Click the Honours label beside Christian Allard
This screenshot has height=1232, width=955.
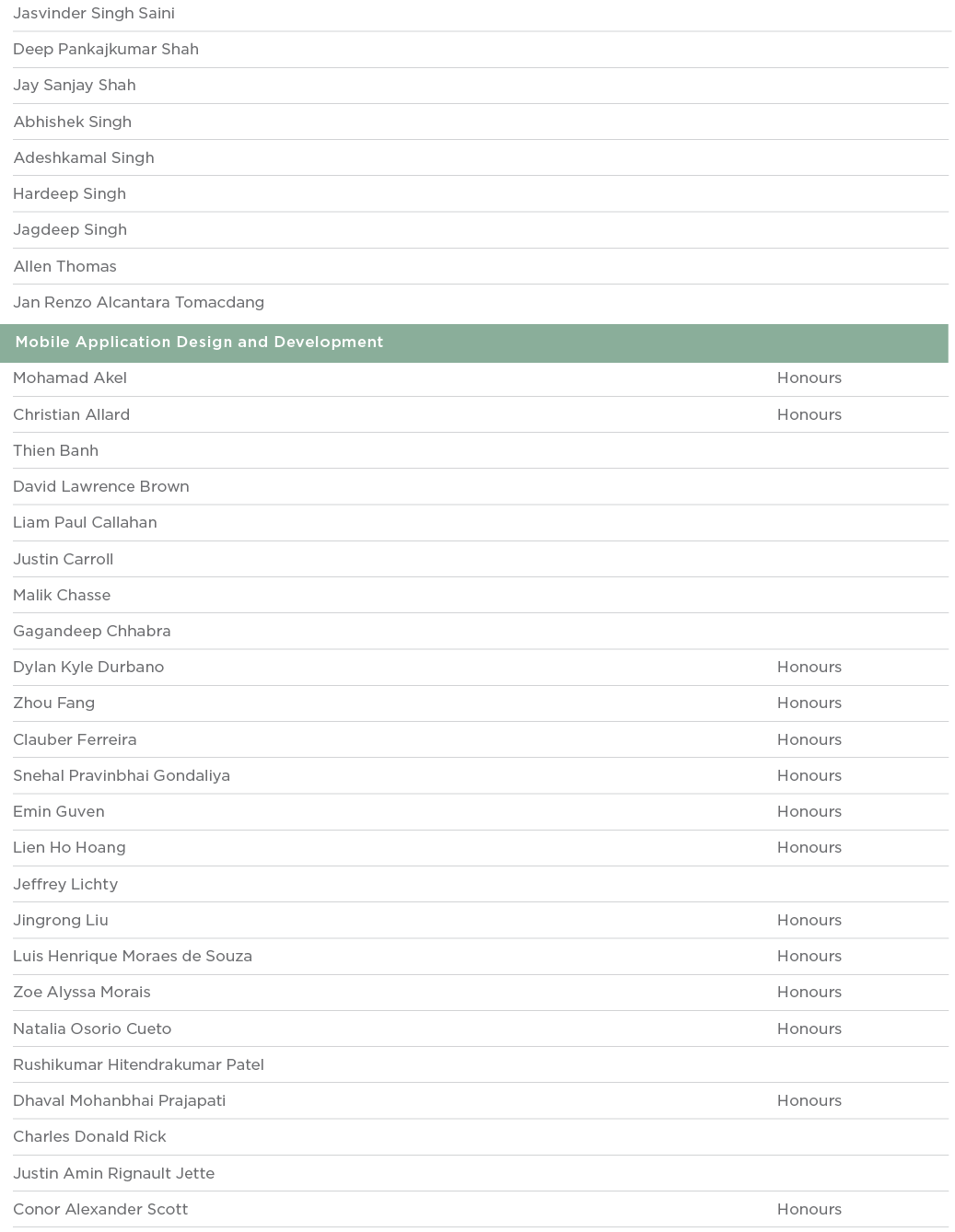pyautogui.click(x=809, y=414)
